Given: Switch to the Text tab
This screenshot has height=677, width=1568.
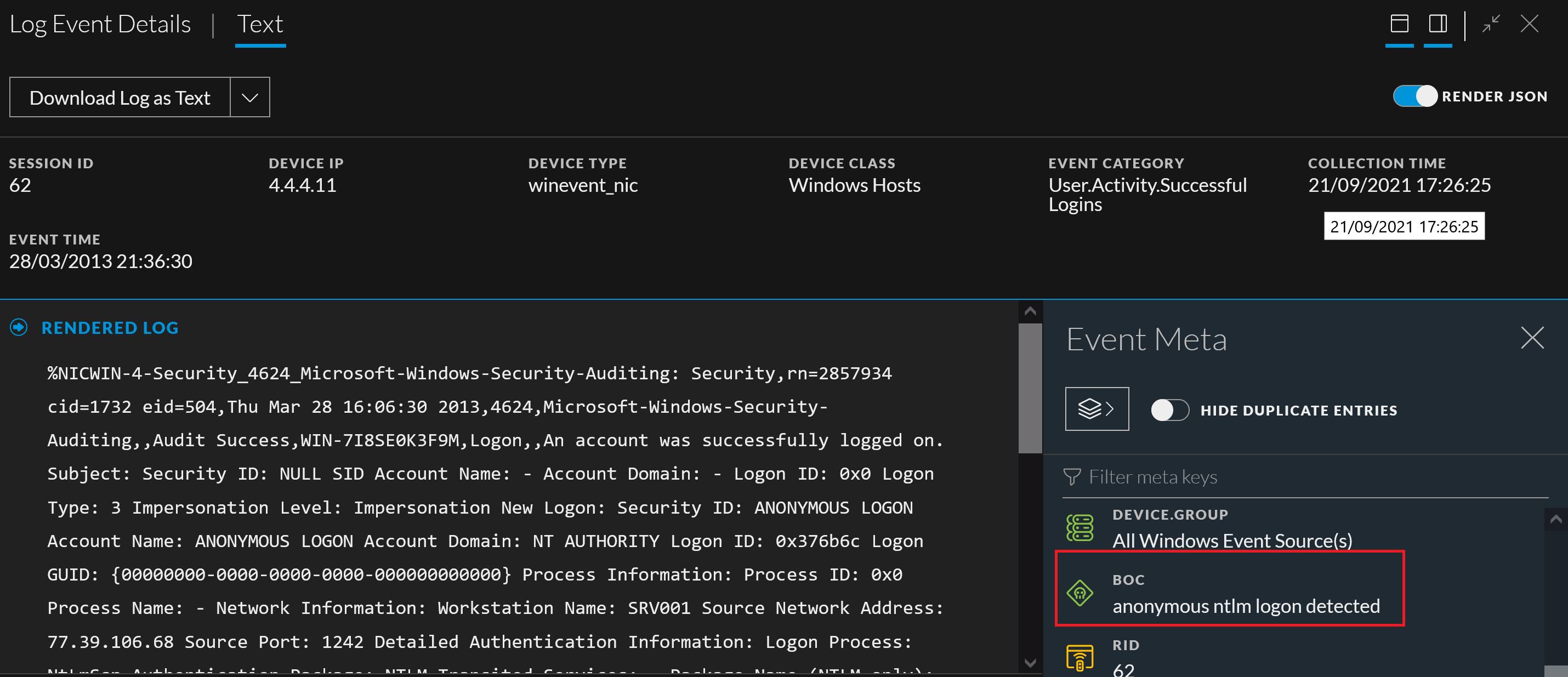Looking at the screenshot, I should click(260, 24).
